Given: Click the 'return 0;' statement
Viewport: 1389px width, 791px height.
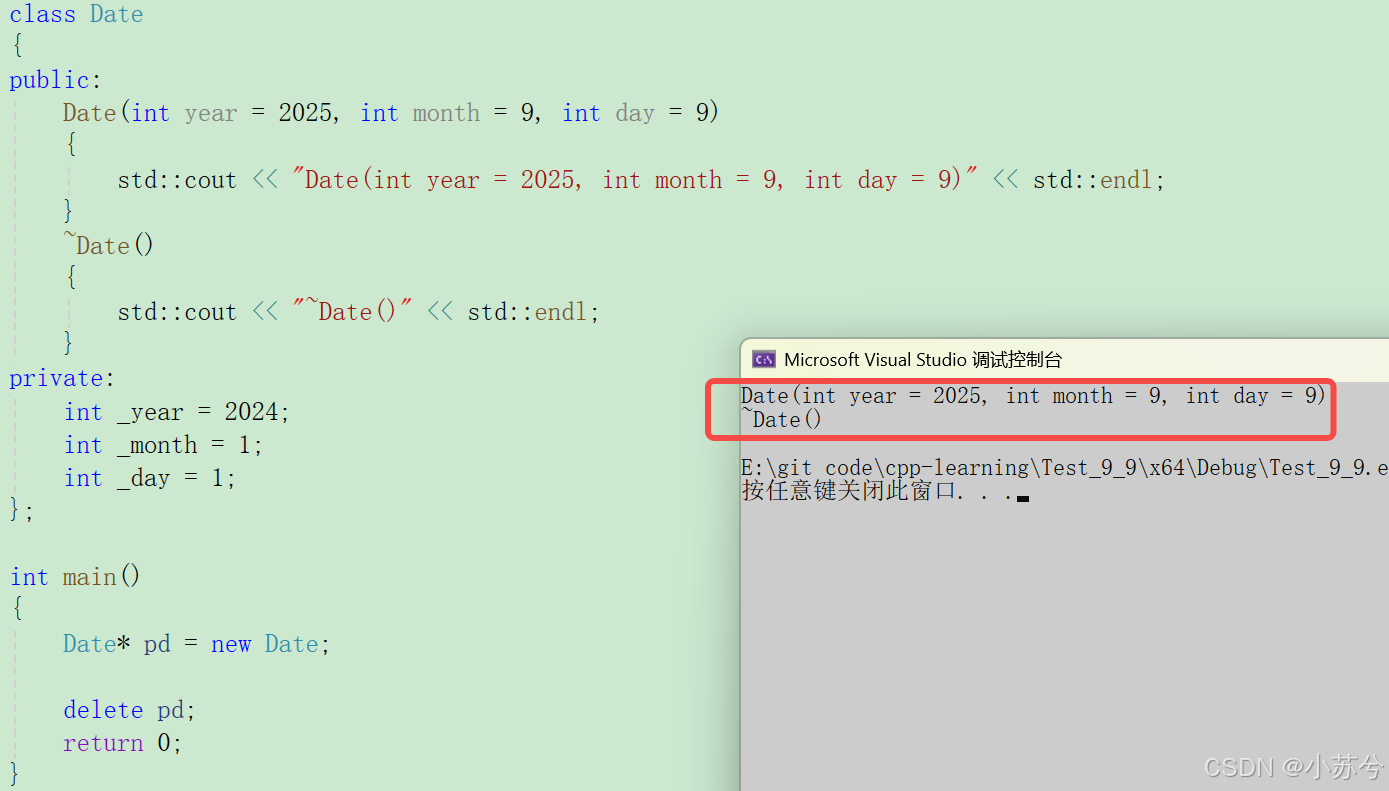Looking at the screenshot, I should pyautogui.click(x=122, y=743).
